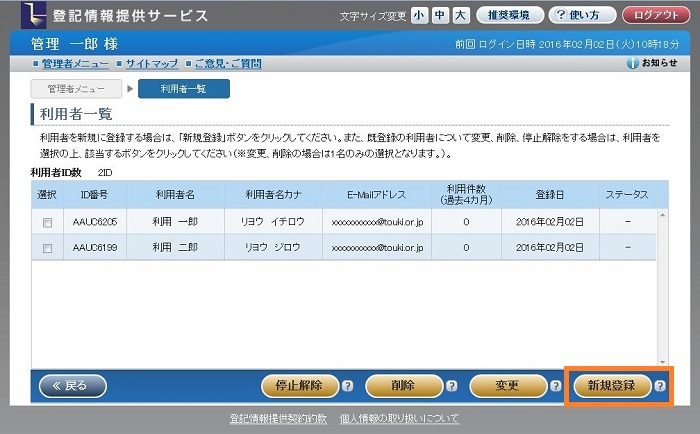
Task: Click the help icon next to 削除
Action: click(452, 386)
